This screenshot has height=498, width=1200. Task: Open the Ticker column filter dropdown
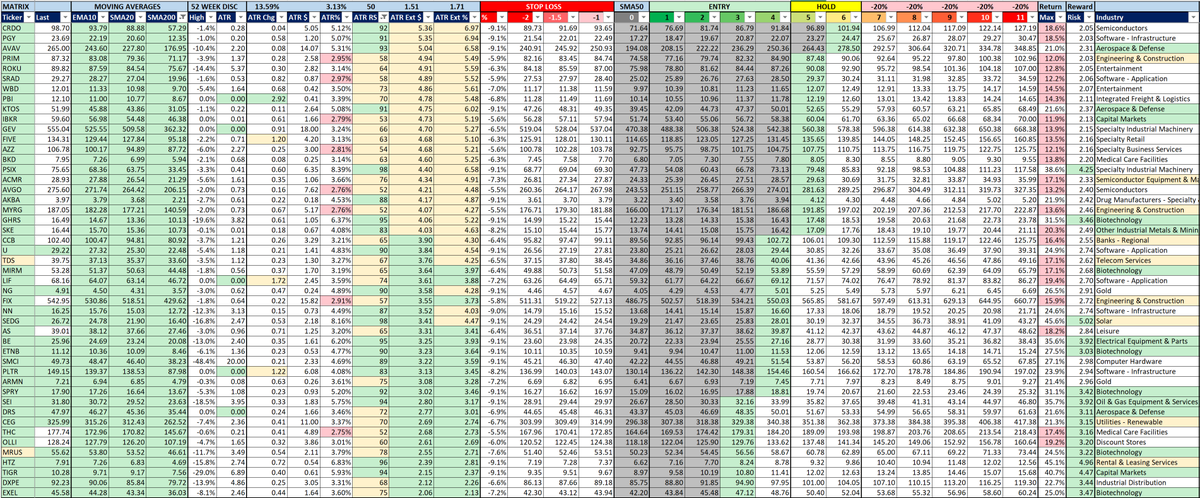[x=29, y=17]
